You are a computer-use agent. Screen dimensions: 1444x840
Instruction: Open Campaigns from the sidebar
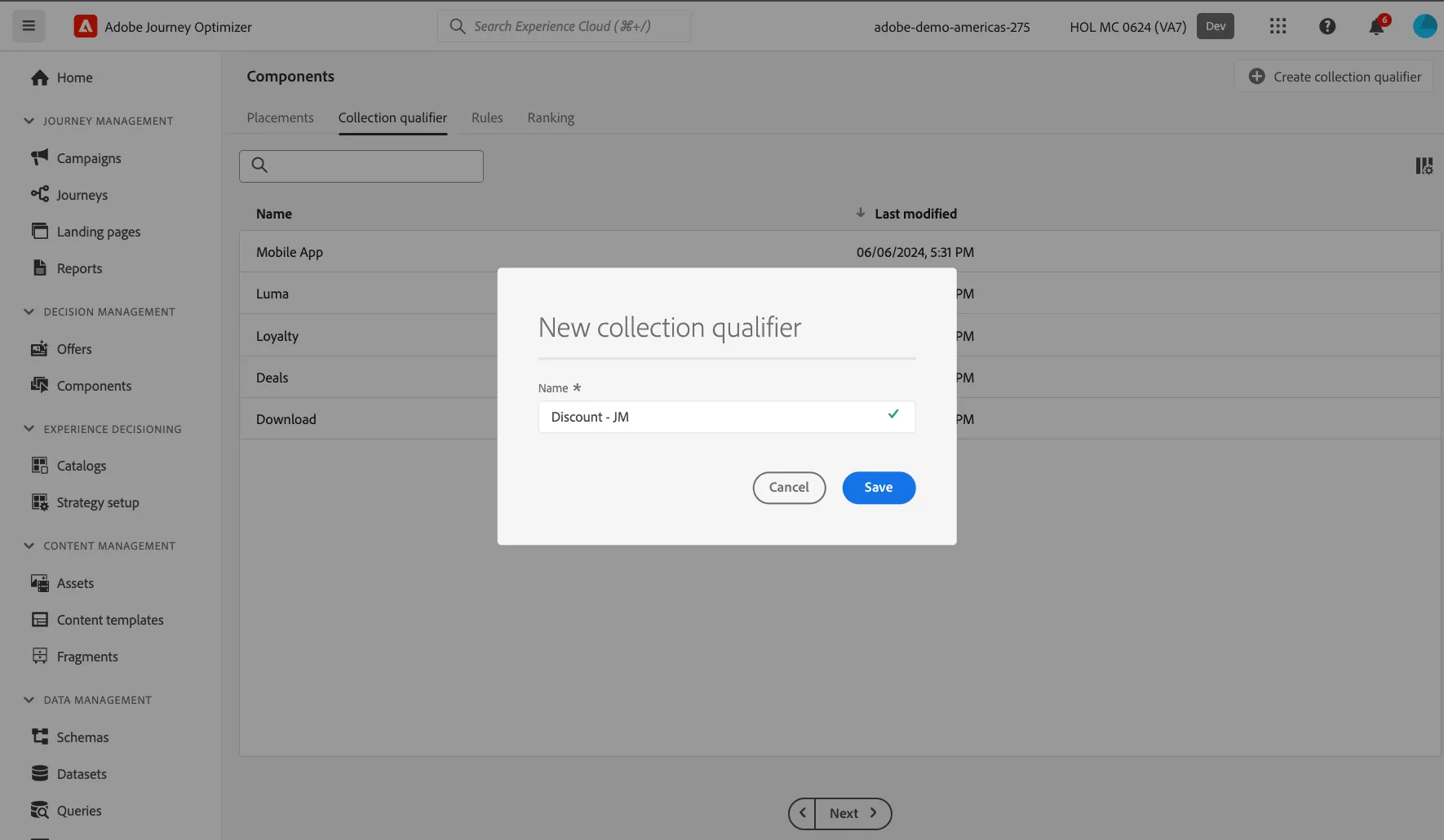coord(76,158)
